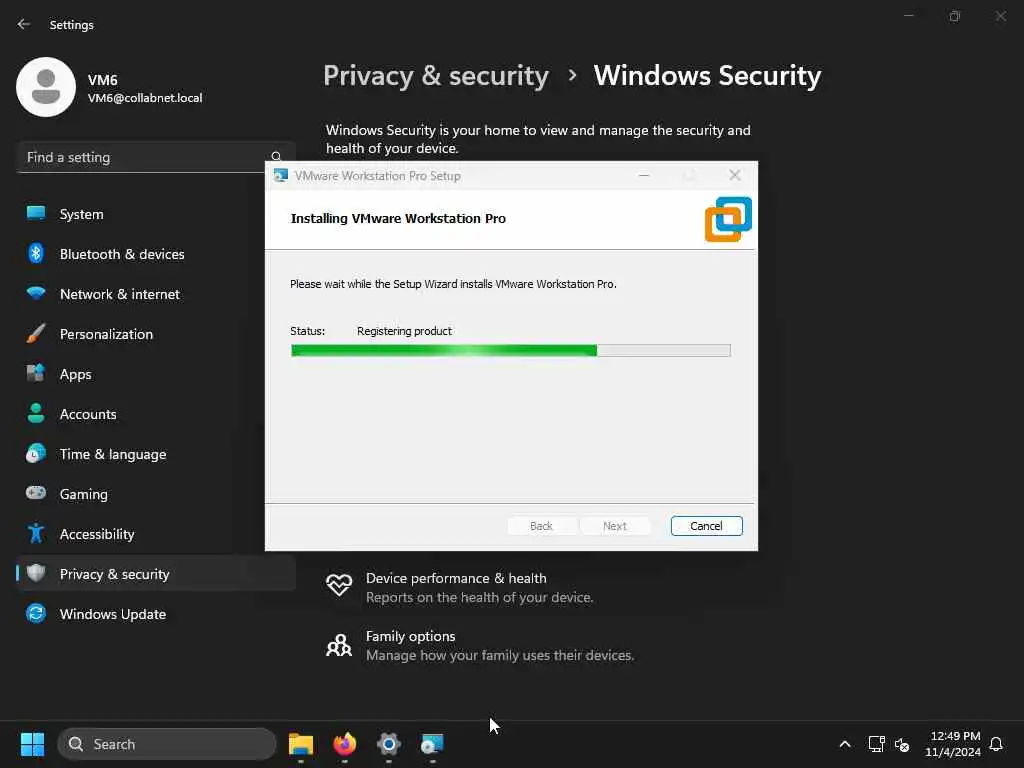The width and height of the screenshot is (1024, 768).
Task: Select the Accessibility menu label
Action: [x=97, y=534]
